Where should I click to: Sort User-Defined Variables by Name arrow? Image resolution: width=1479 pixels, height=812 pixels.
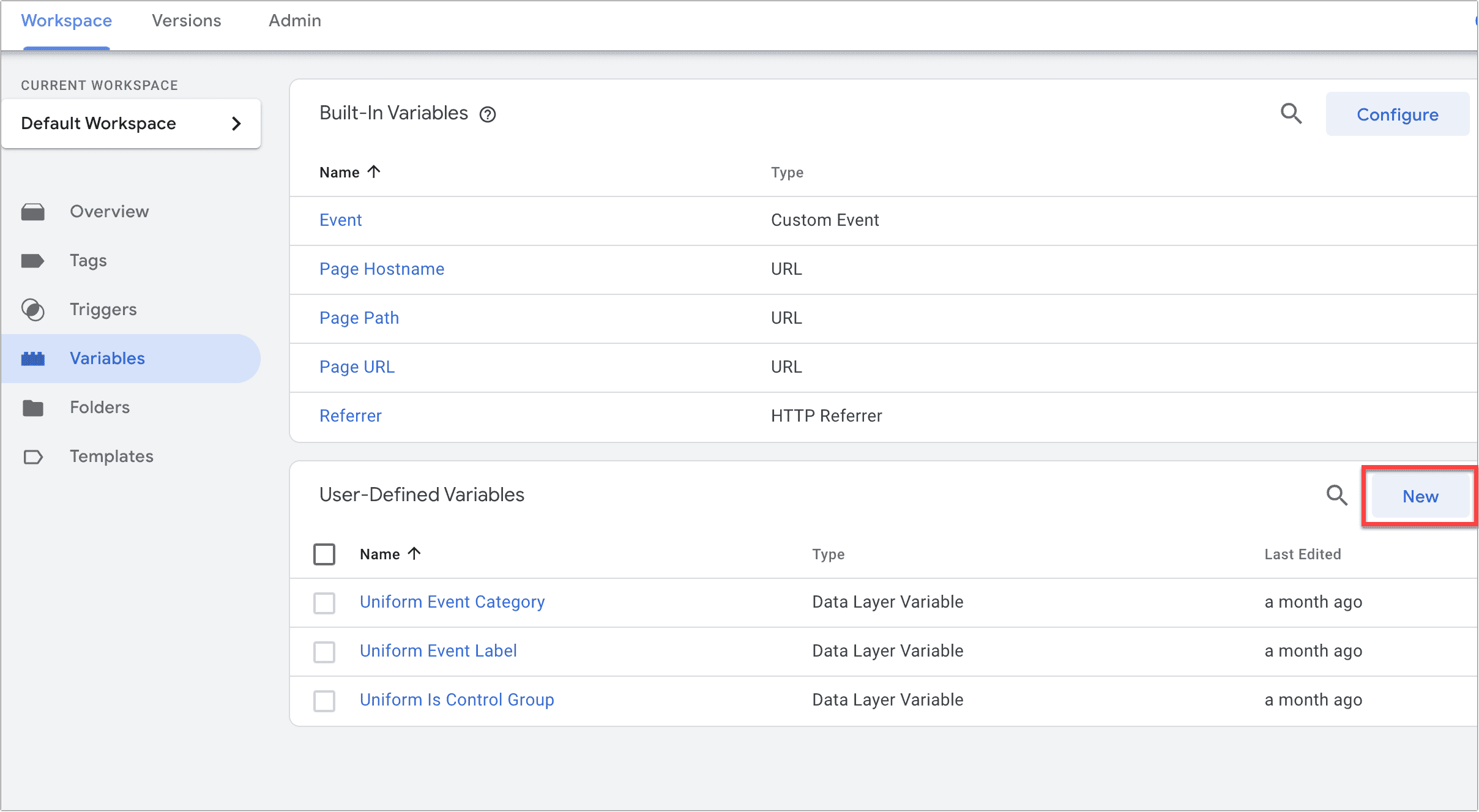[414, 554]
